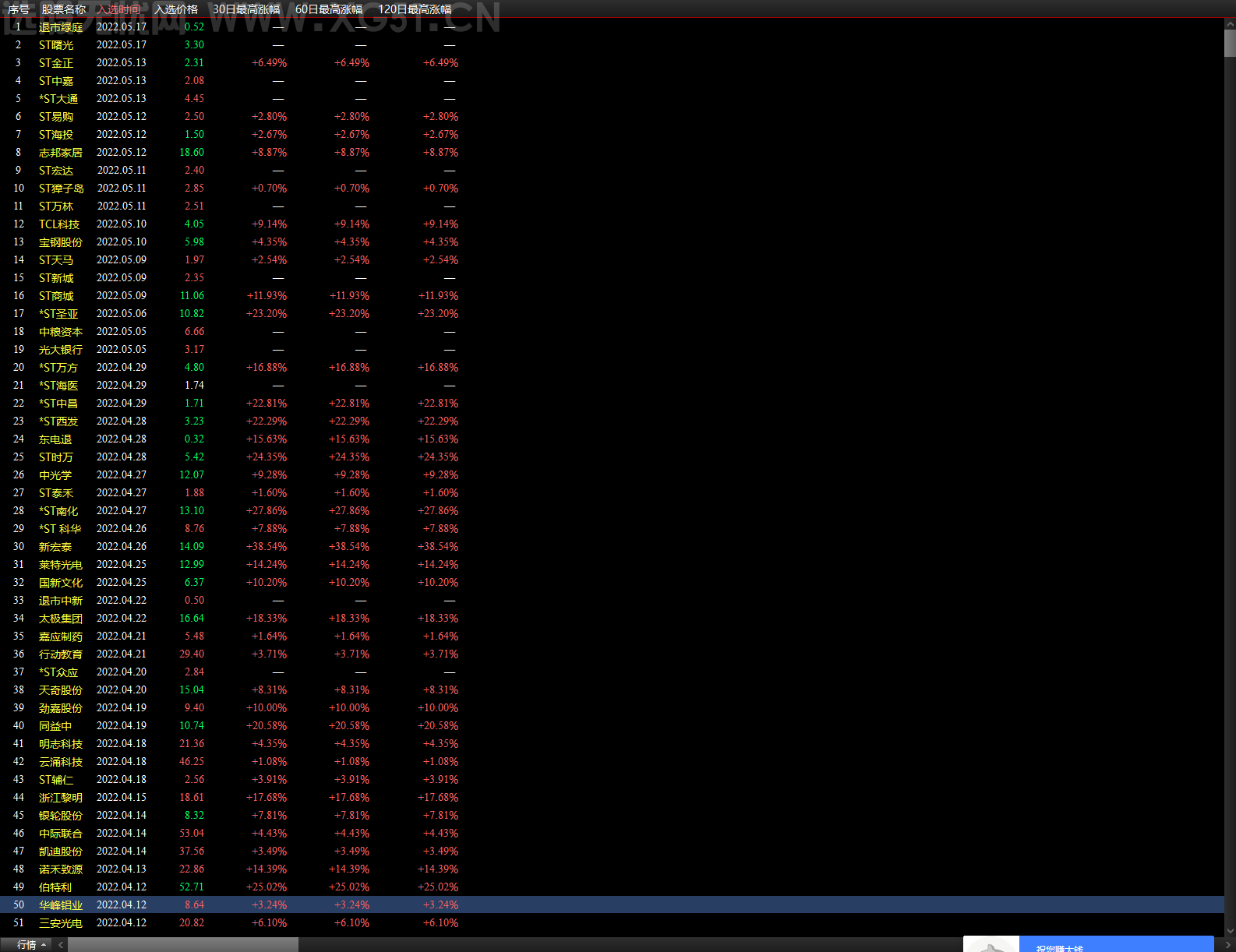Open the 行情 tab dropdown

pyautogui.click(x=32, y=945)
